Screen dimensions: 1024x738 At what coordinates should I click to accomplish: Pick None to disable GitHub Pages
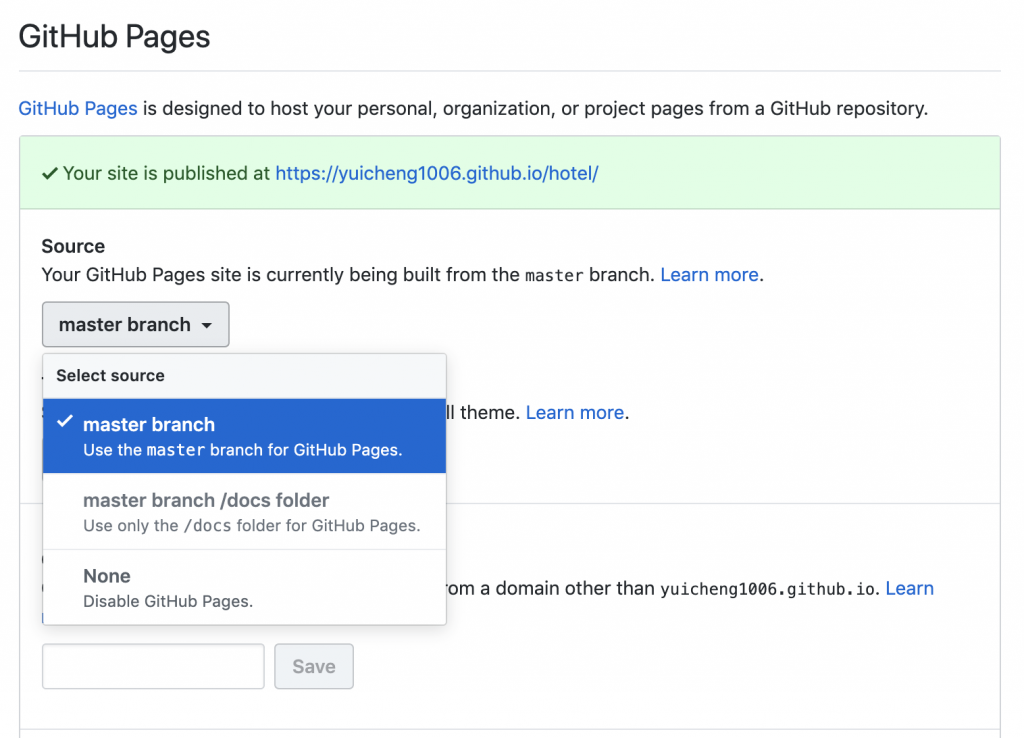(x=244, y=588)
